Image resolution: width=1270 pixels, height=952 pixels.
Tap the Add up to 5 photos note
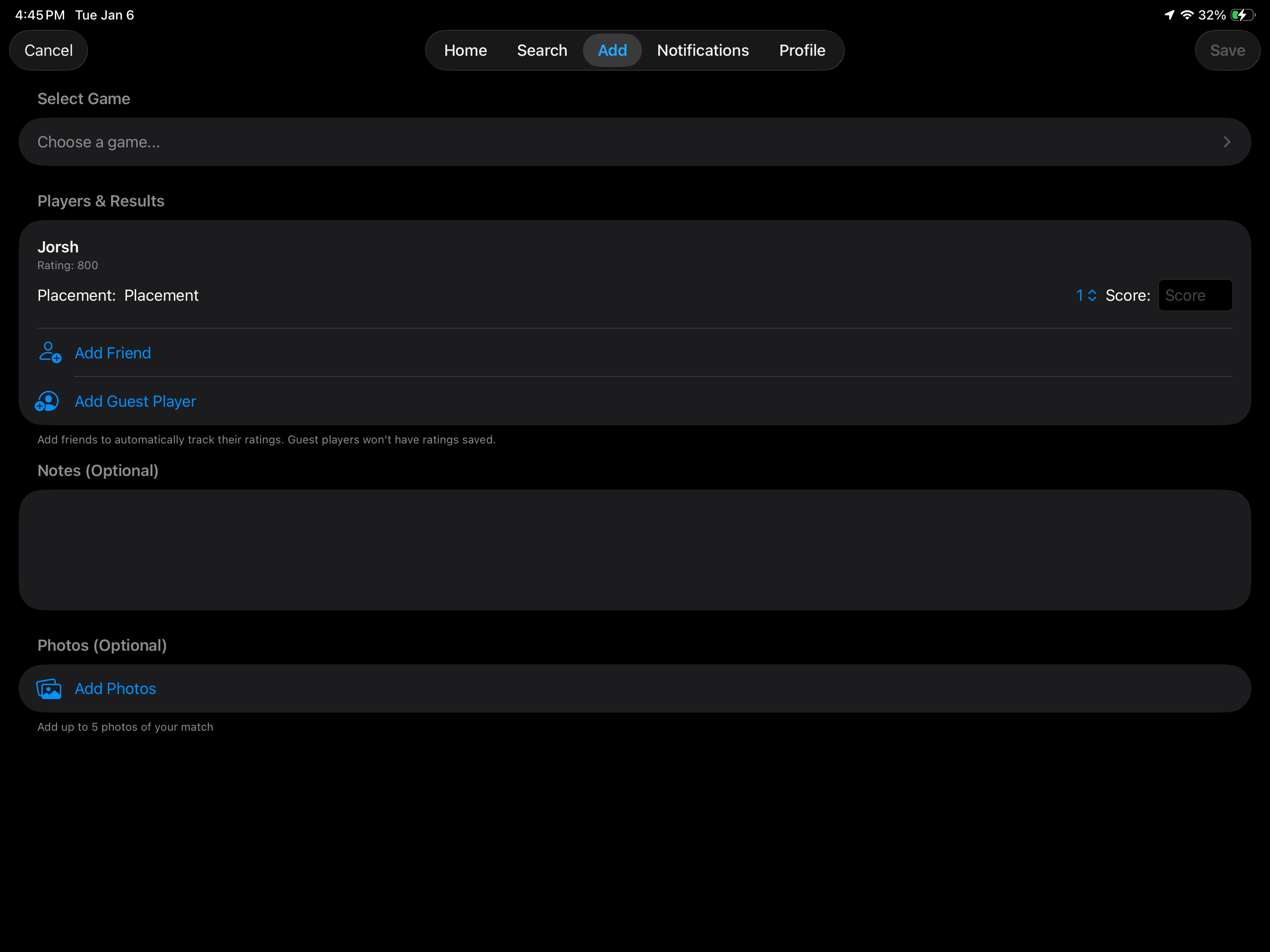[x=125, y=727]
